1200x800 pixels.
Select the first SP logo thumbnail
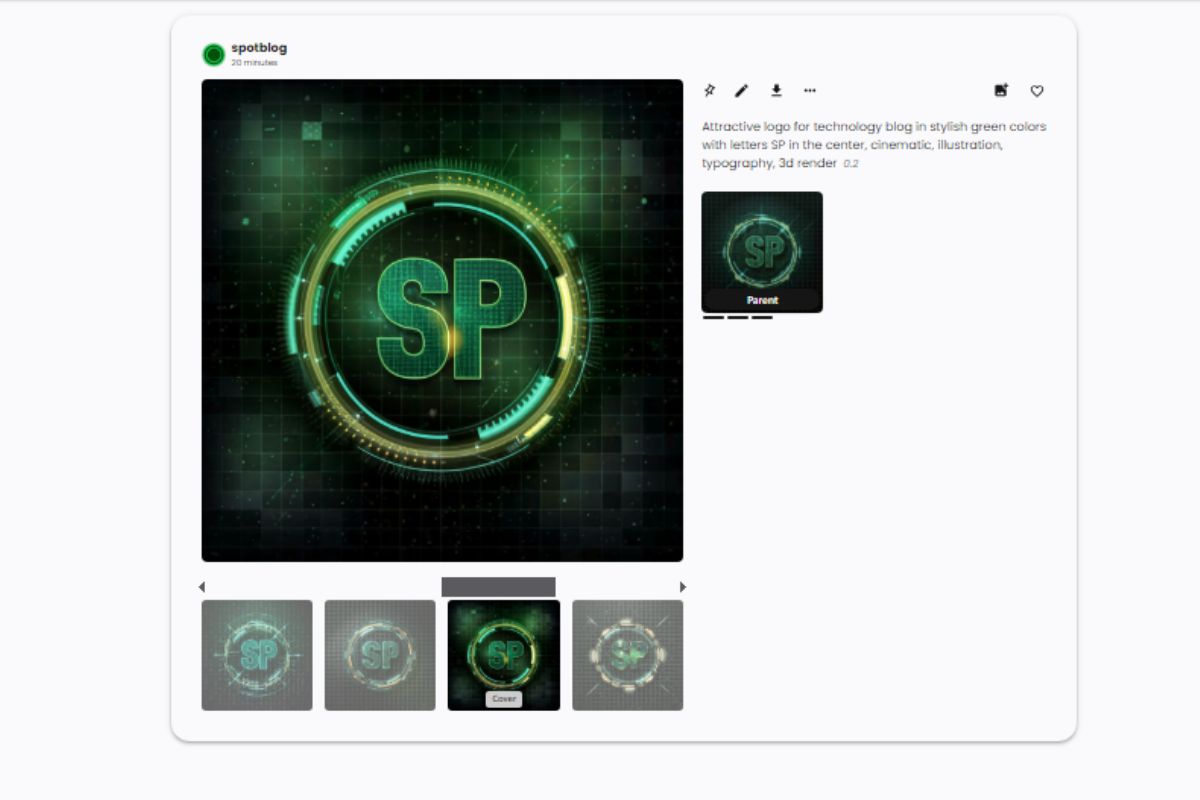tap(257, 655)
